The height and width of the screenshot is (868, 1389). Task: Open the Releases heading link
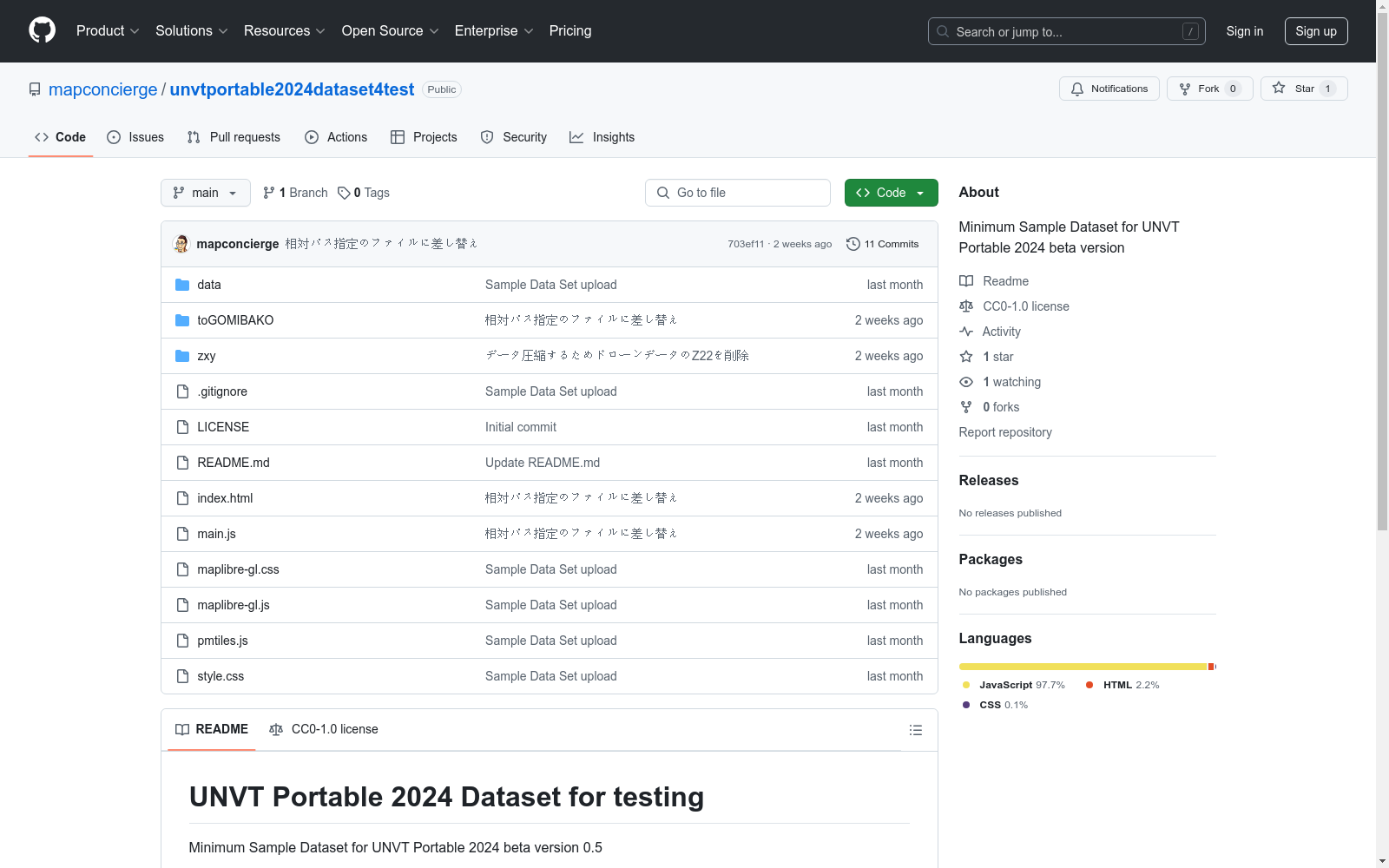click(989, 480)
